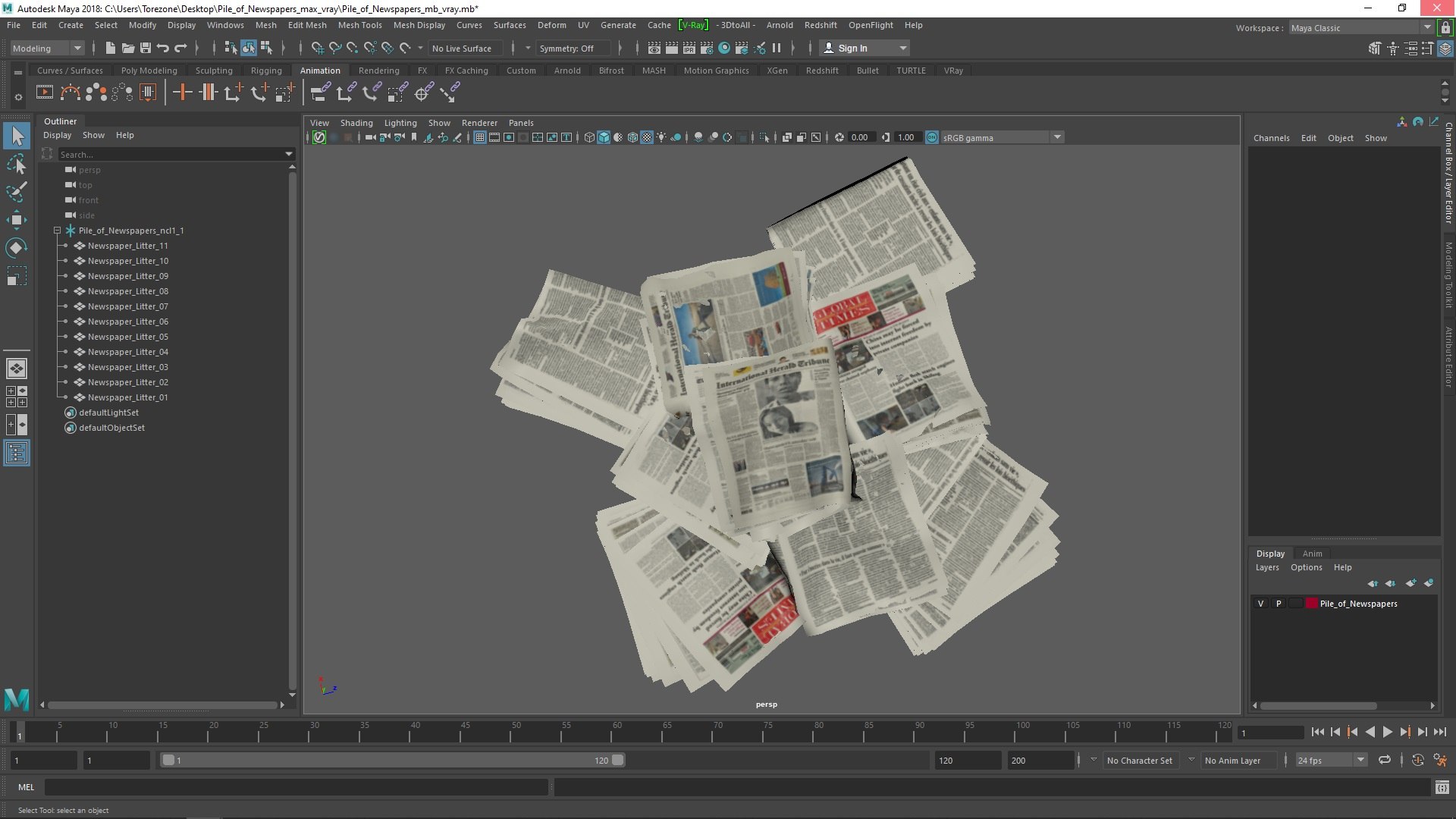Open the Symmetry: Off dropdown
Image resolution: width=1456 pixels, height=819 pixels.
573,48
